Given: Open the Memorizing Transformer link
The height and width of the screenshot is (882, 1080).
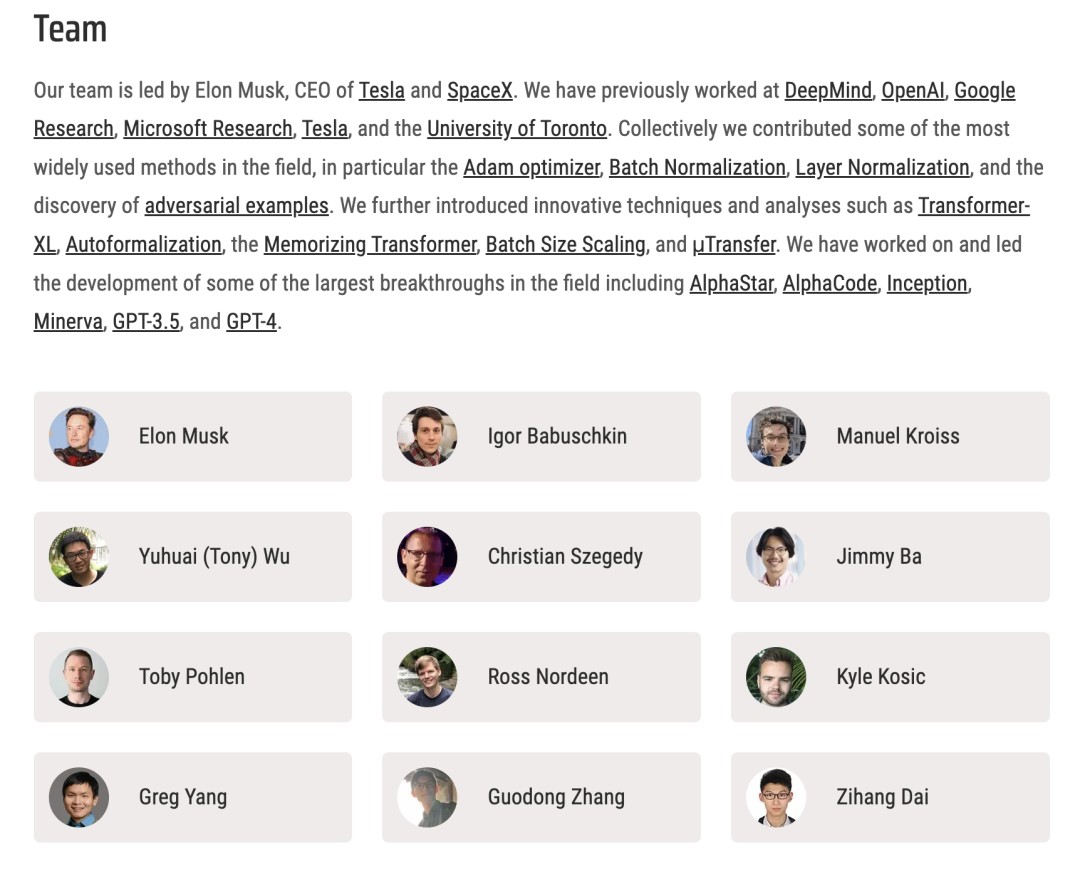Looking at the screenshot, I should 370,245.
